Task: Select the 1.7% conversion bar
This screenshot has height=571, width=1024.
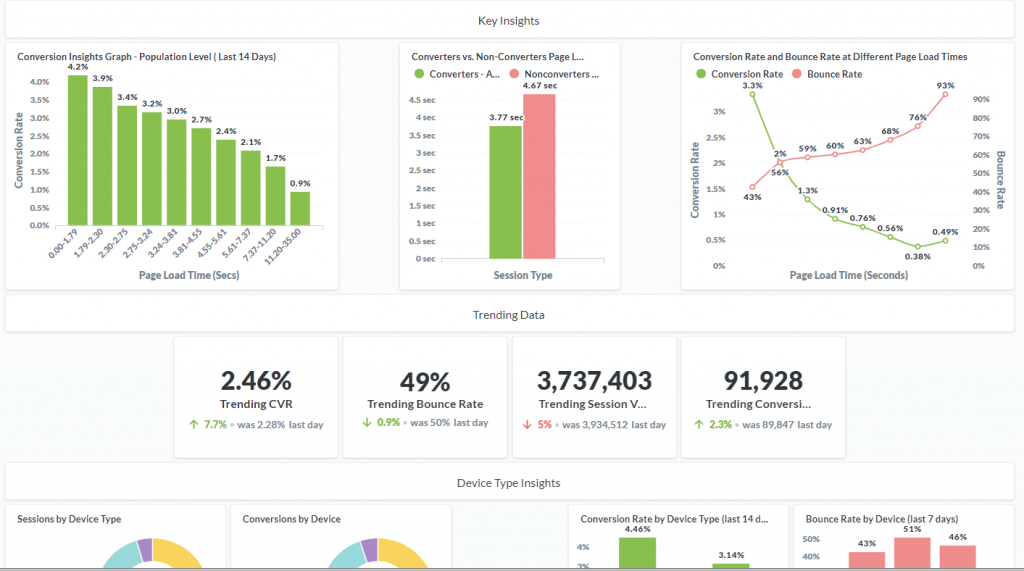Action: (x=276, y=196)
